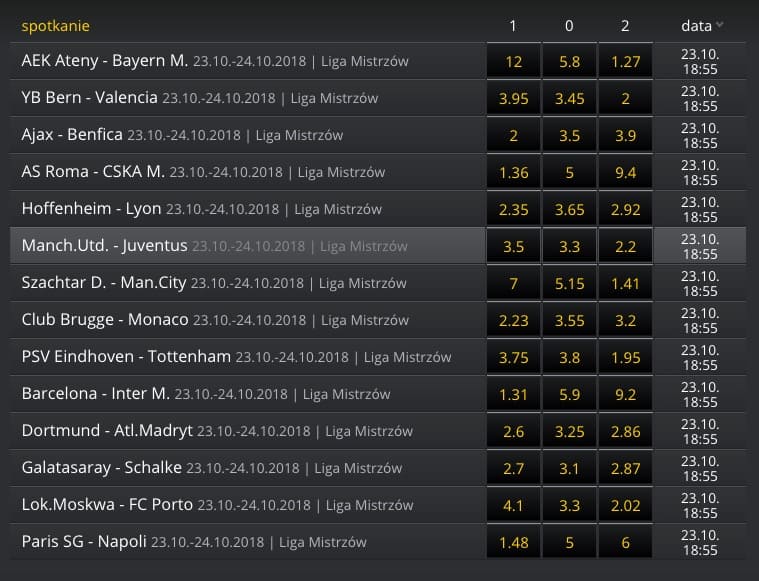
Task: Select Paris SG win odds 1.48
Action: pos(513,542)
